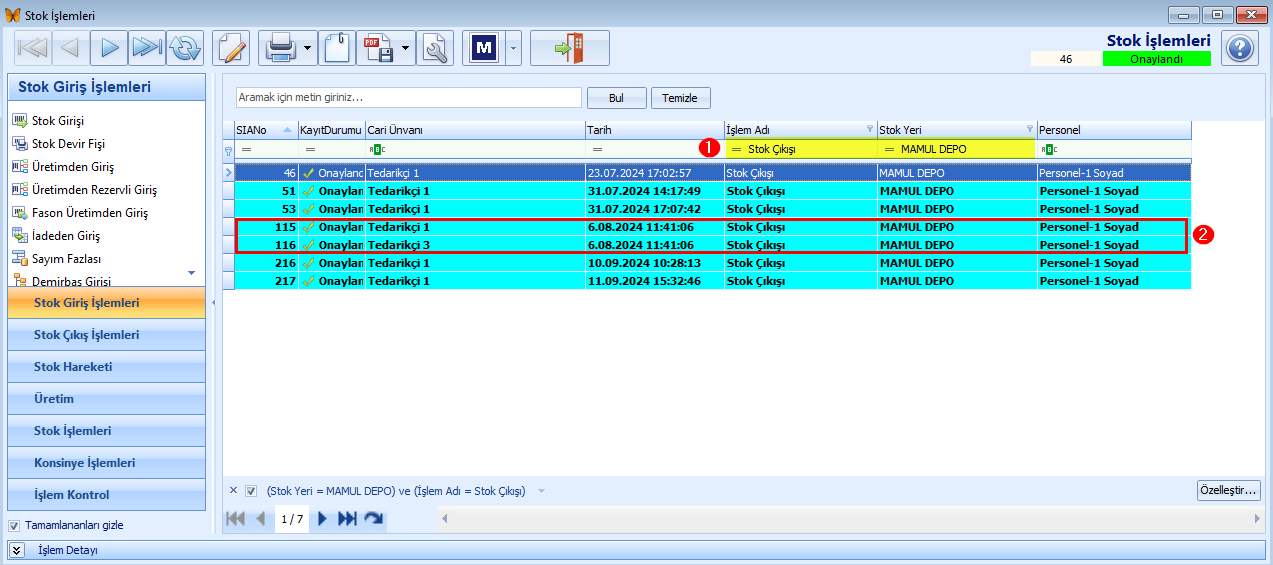Open the wrench tools icon

(435, 47)
